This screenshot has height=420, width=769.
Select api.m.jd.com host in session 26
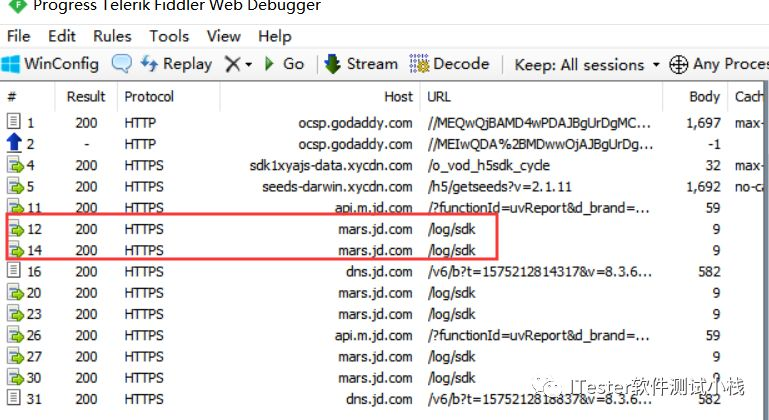[x=374, y=336]
